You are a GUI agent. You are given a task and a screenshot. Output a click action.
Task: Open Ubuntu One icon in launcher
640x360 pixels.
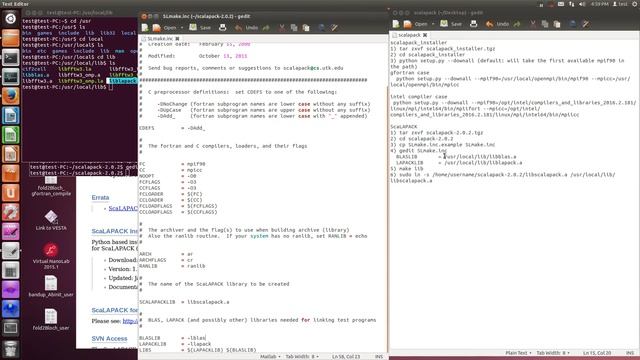click(x=11, y=193)
